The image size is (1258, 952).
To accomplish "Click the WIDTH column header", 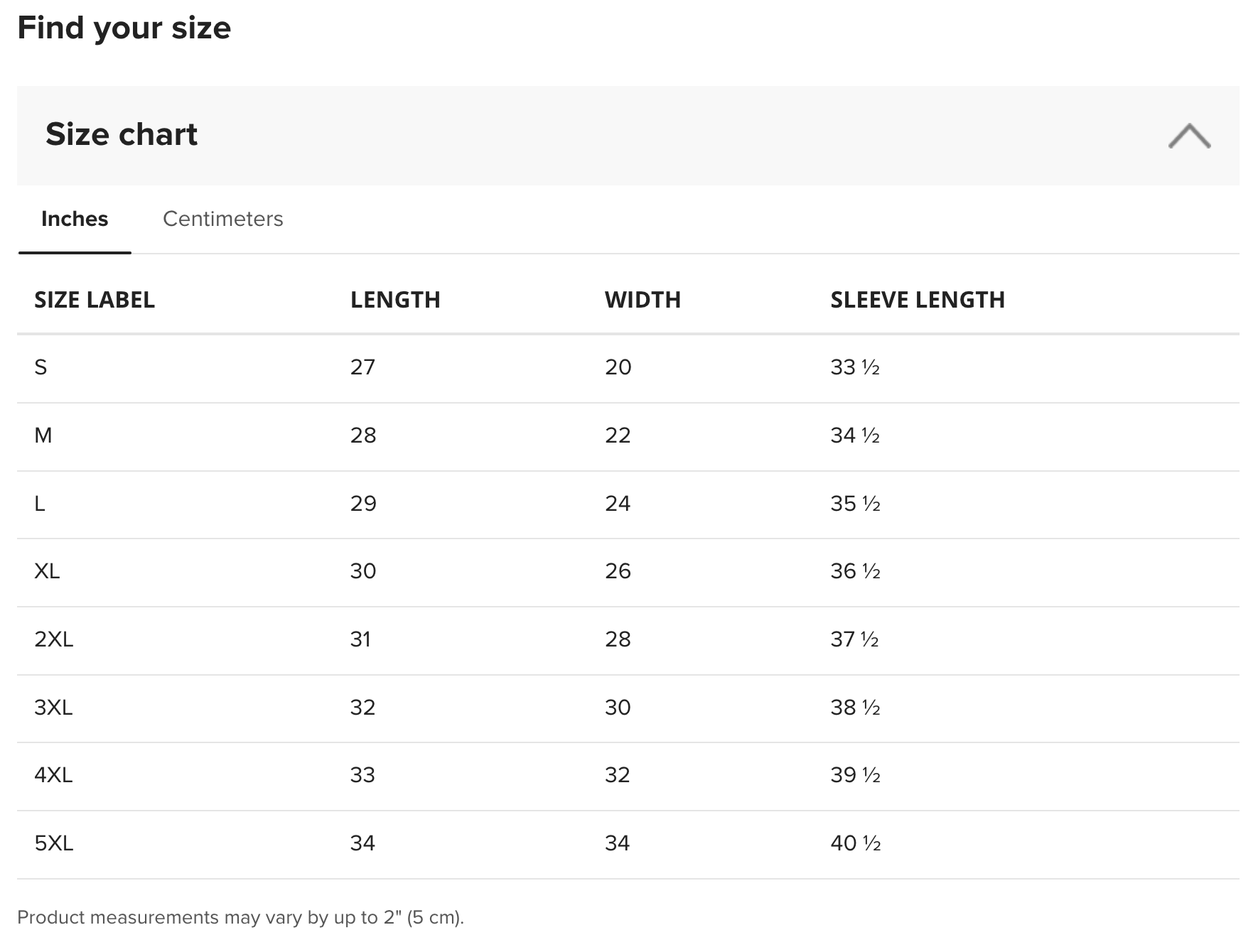I will pos(643,300).
